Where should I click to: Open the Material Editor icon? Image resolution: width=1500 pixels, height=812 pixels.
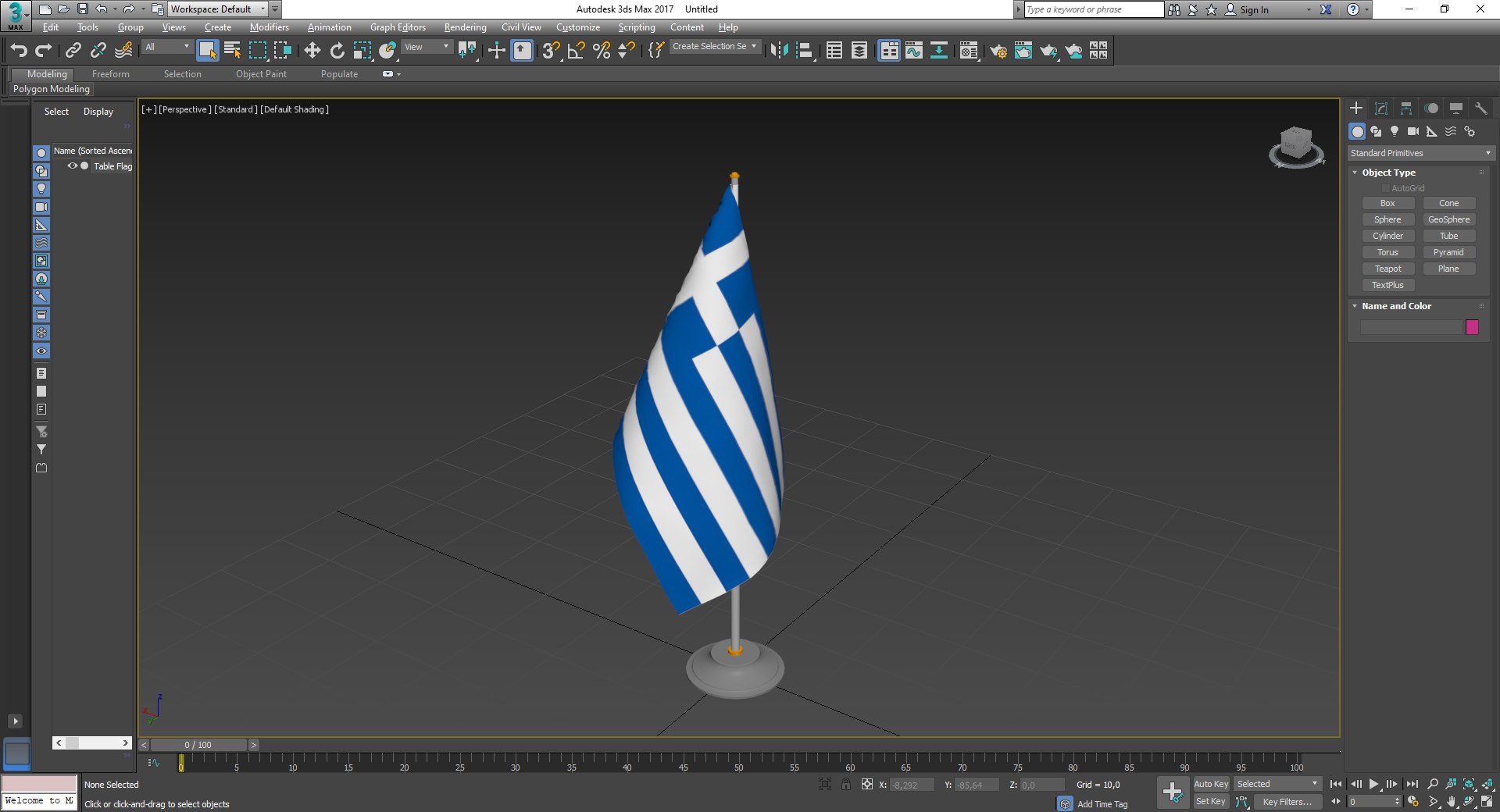coord(968,51)
